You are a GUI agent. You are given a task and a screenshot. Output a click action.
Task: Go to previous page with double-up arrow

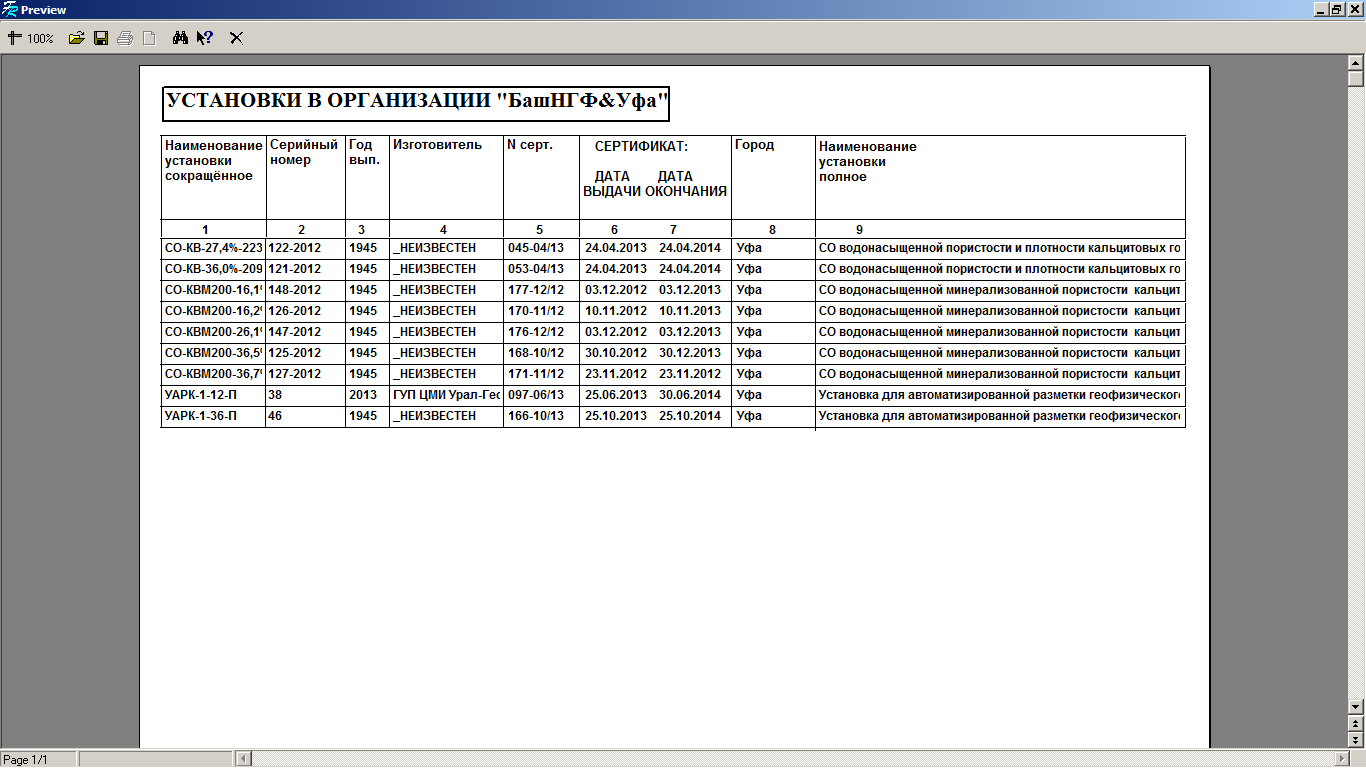coord(1356,723)
